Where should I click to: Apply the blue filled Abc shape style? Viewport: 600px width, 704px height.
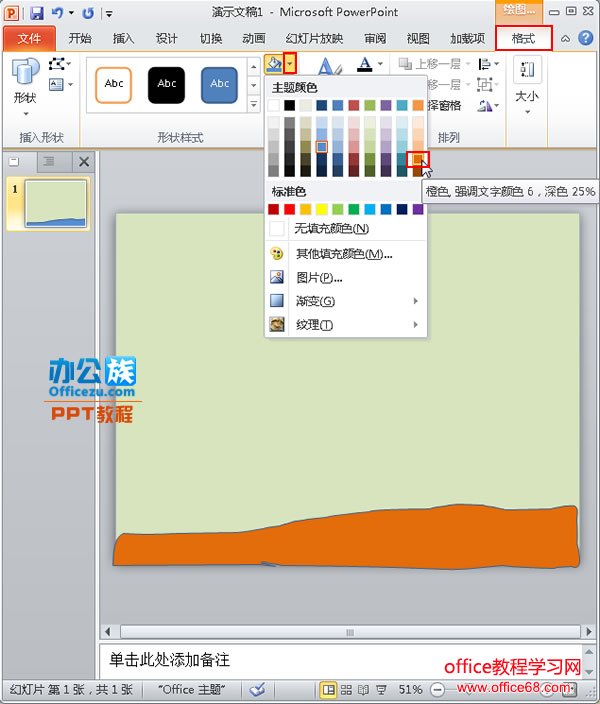tap(220, 85)
